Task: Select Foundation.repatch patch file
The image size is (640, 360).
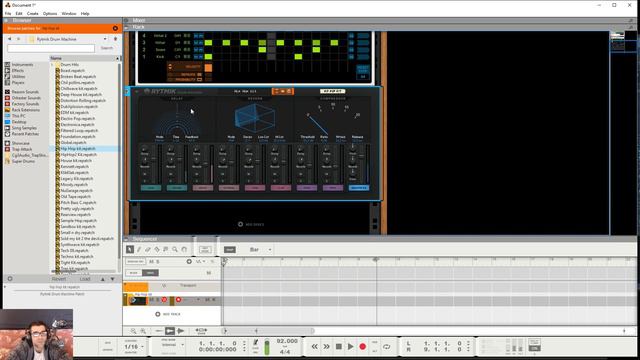Action: 78,136
